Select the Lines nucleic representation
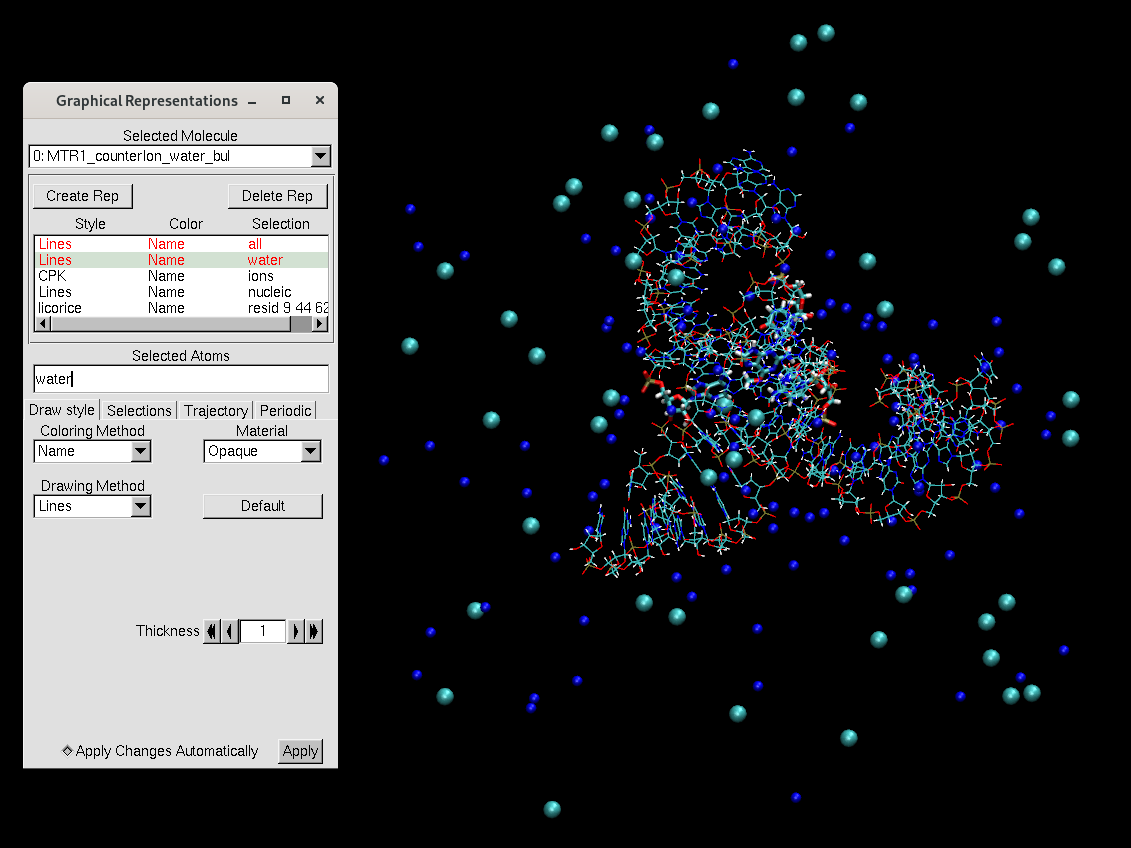The image size is (1131, 848). (x=180, y=292)
